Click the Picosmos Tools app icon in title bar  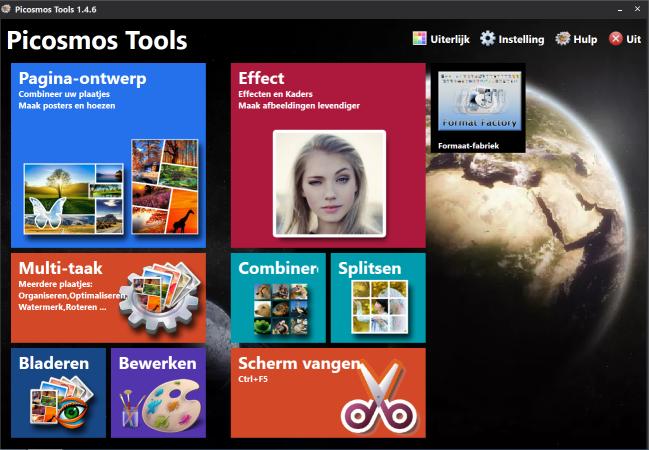point(6,9)
